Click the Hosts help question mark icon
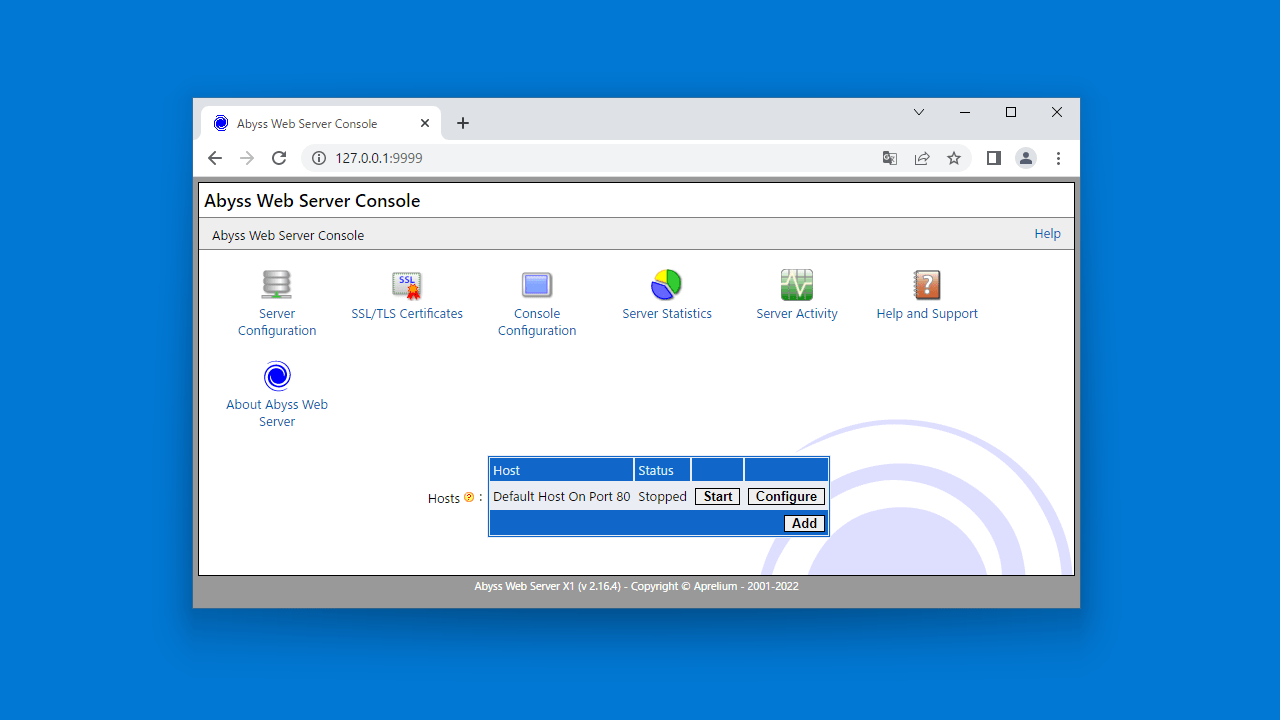Screen dimensions: 1280x720 click(x=469, y=497)
